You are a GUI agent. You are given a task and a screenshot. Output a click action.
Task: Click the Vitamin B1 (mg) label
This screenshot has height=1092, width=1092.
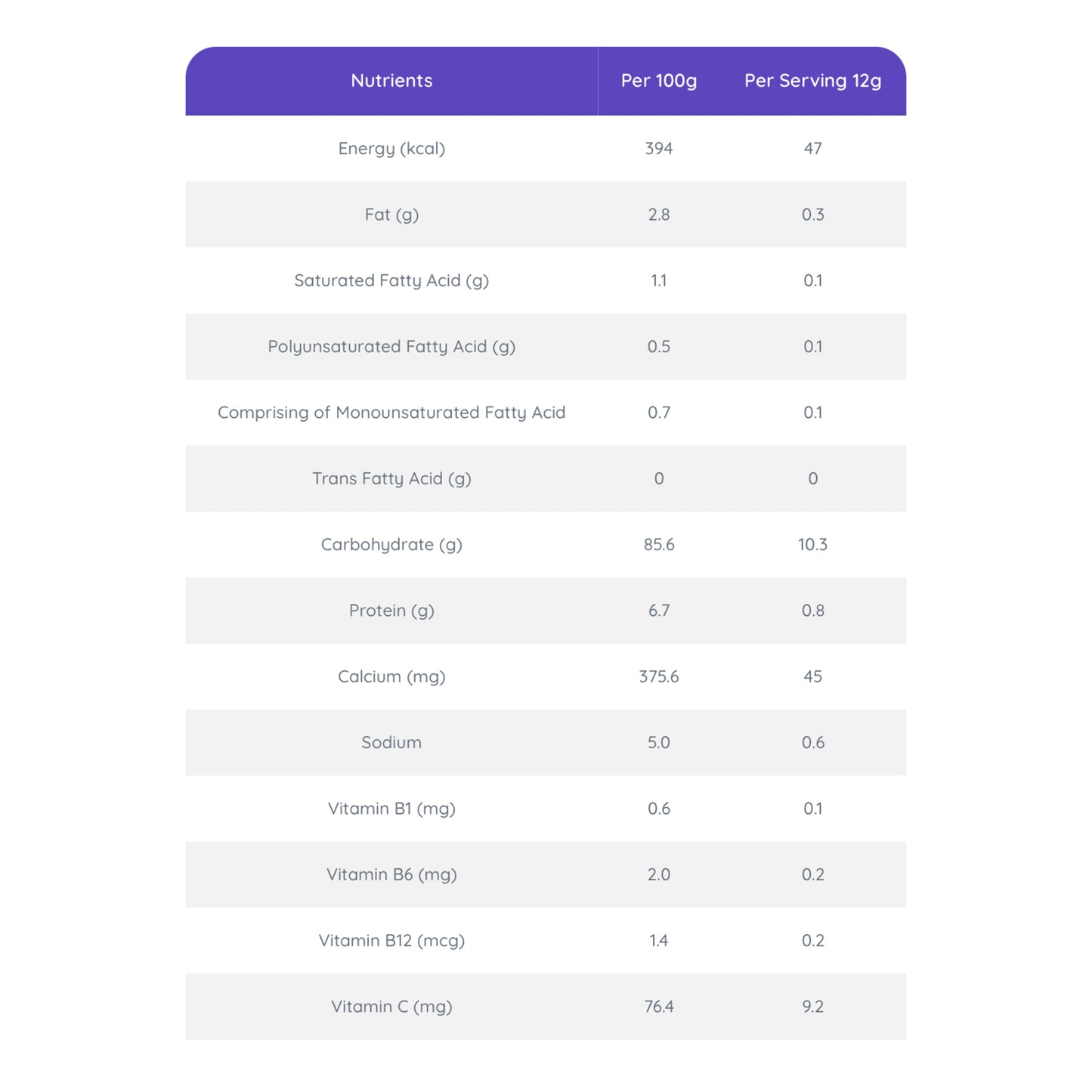391,809
